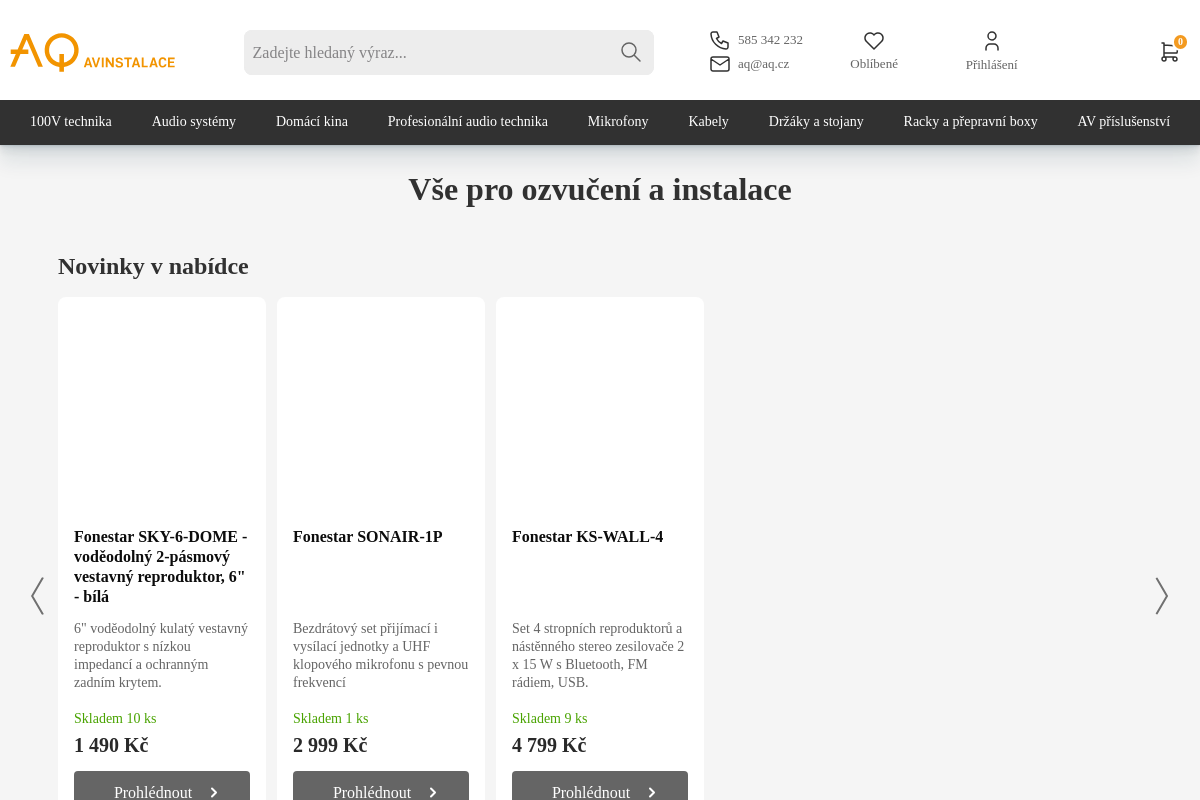Click the price 4 799 Kč
1200x800 pixels.
coord(549,745)
